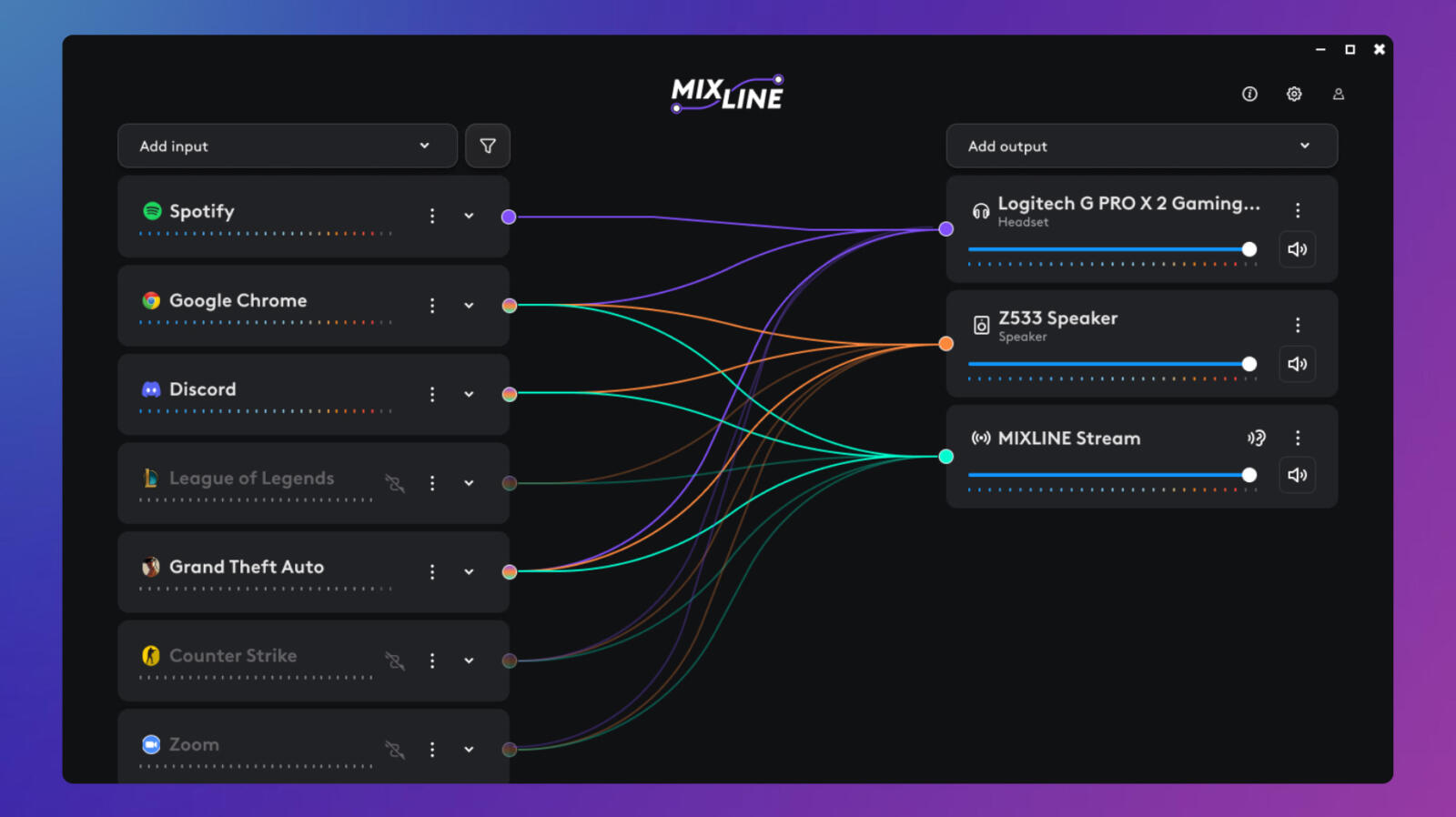Click the MIXLINE Stream input connector node

[946, 457]
